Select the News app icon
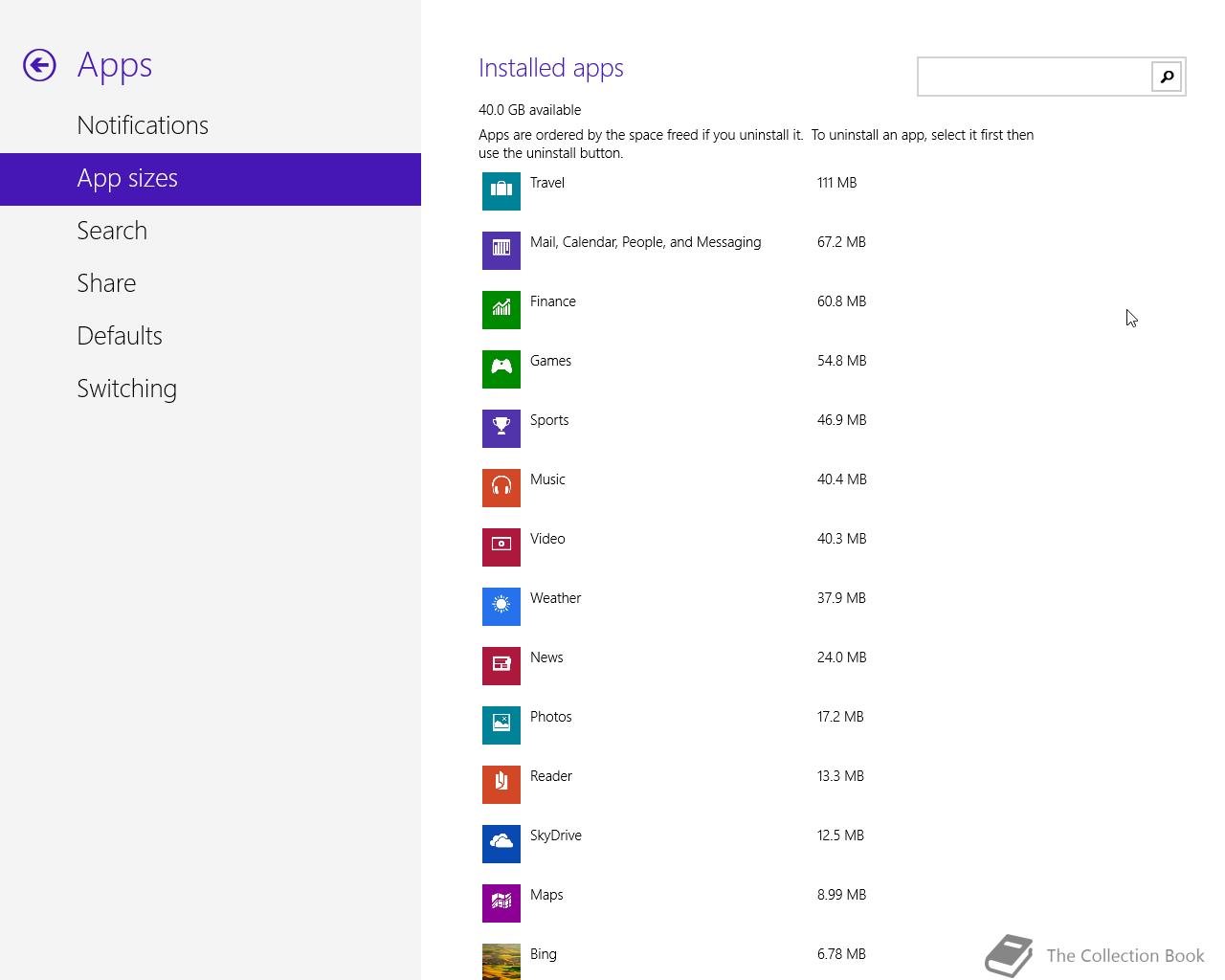This screenshot has height=980, width=1225. click(x=501, y=666)
